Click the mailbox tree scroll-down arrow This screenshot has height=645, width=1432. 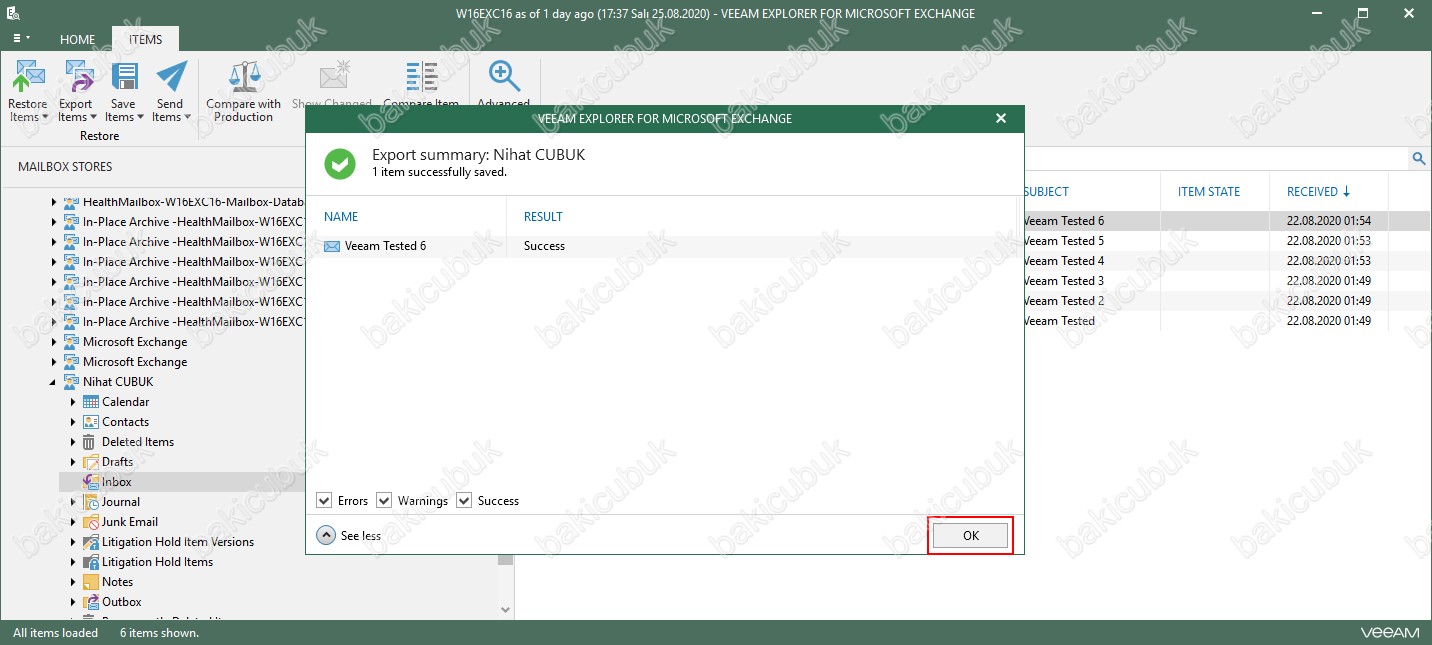pyautogui.click(x=505, y=609)
